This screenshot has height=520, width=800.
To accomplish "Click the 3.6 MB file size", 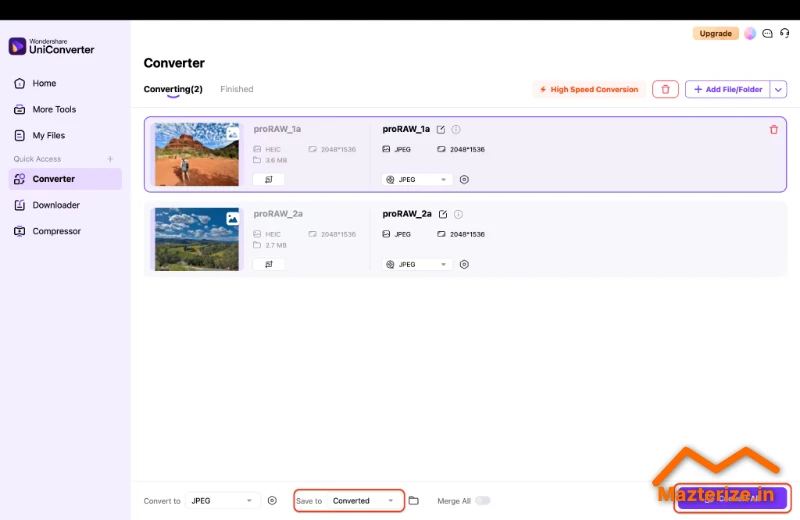I will 276,160.
